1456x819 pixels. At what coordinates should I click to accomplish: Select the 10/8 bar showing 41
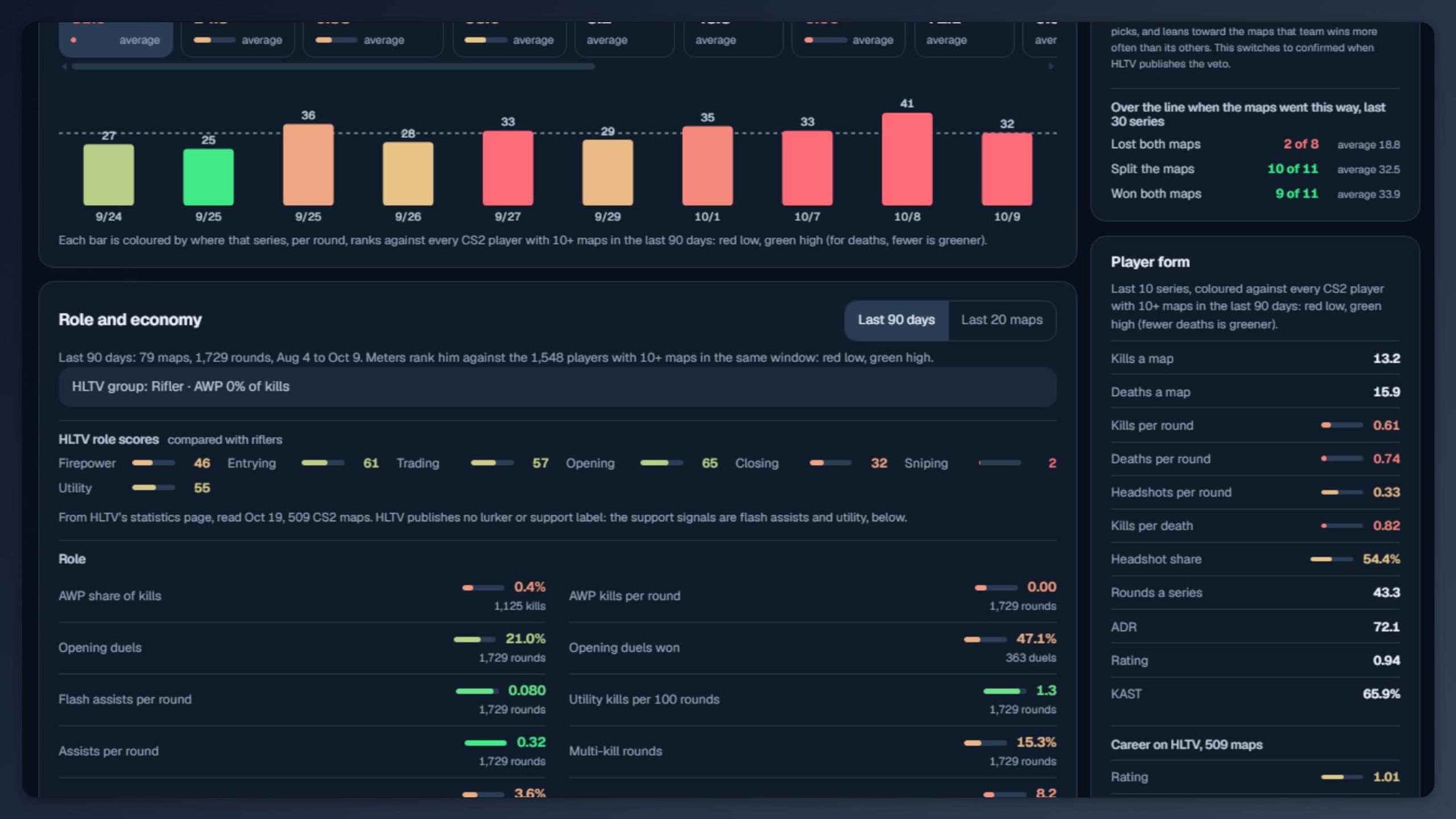pyautogui.click(x=907, y=159)
